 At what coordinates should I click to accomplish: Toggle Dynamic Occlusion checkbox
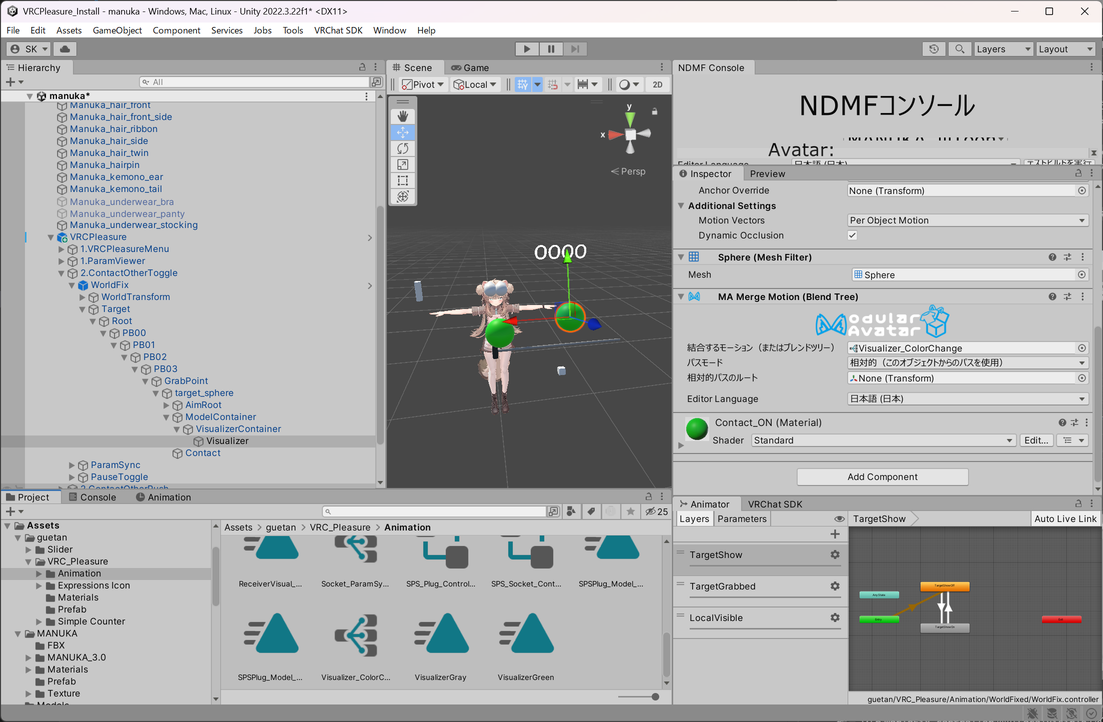[x=852, y=235]
